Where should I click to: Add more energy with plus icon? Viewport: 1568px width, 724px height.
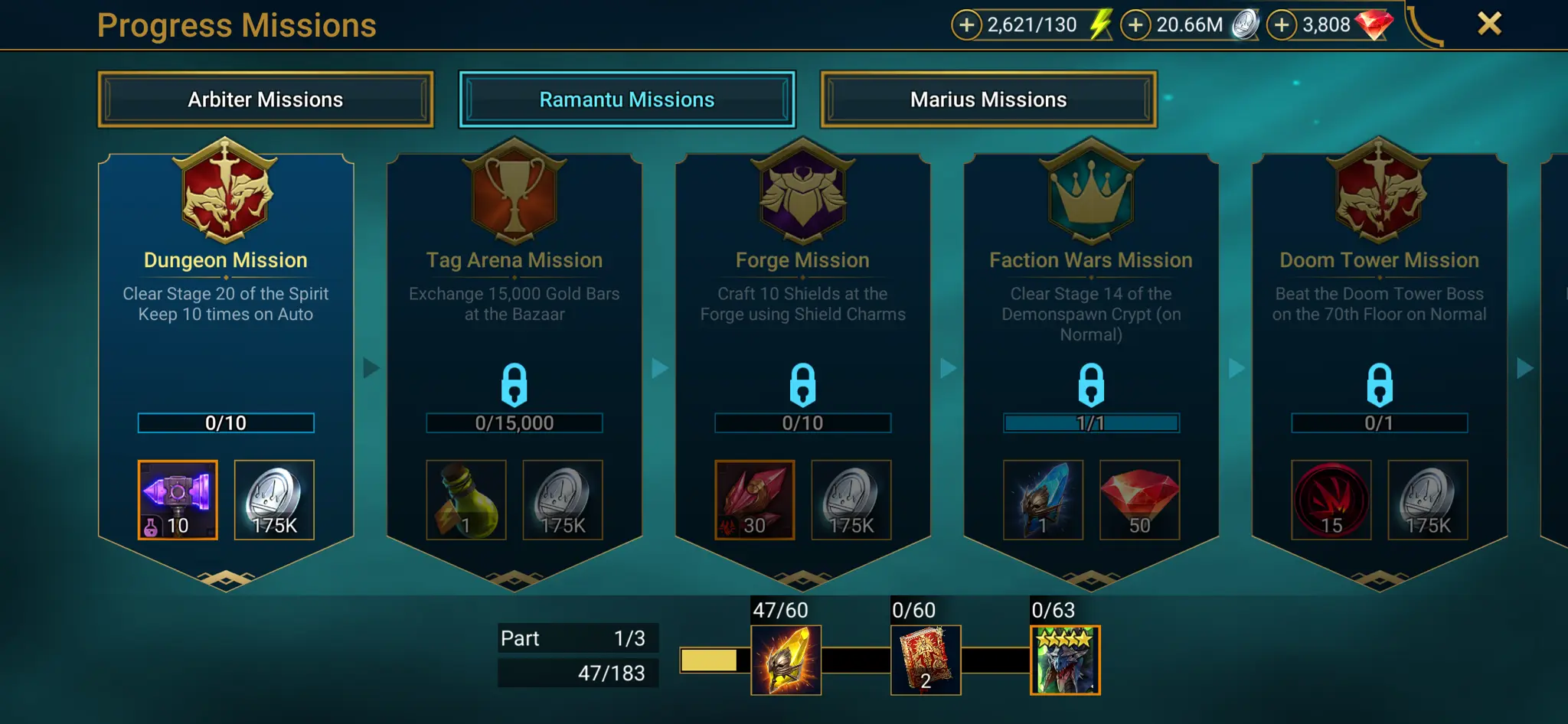pyautogui.click(x=967, y=24)
